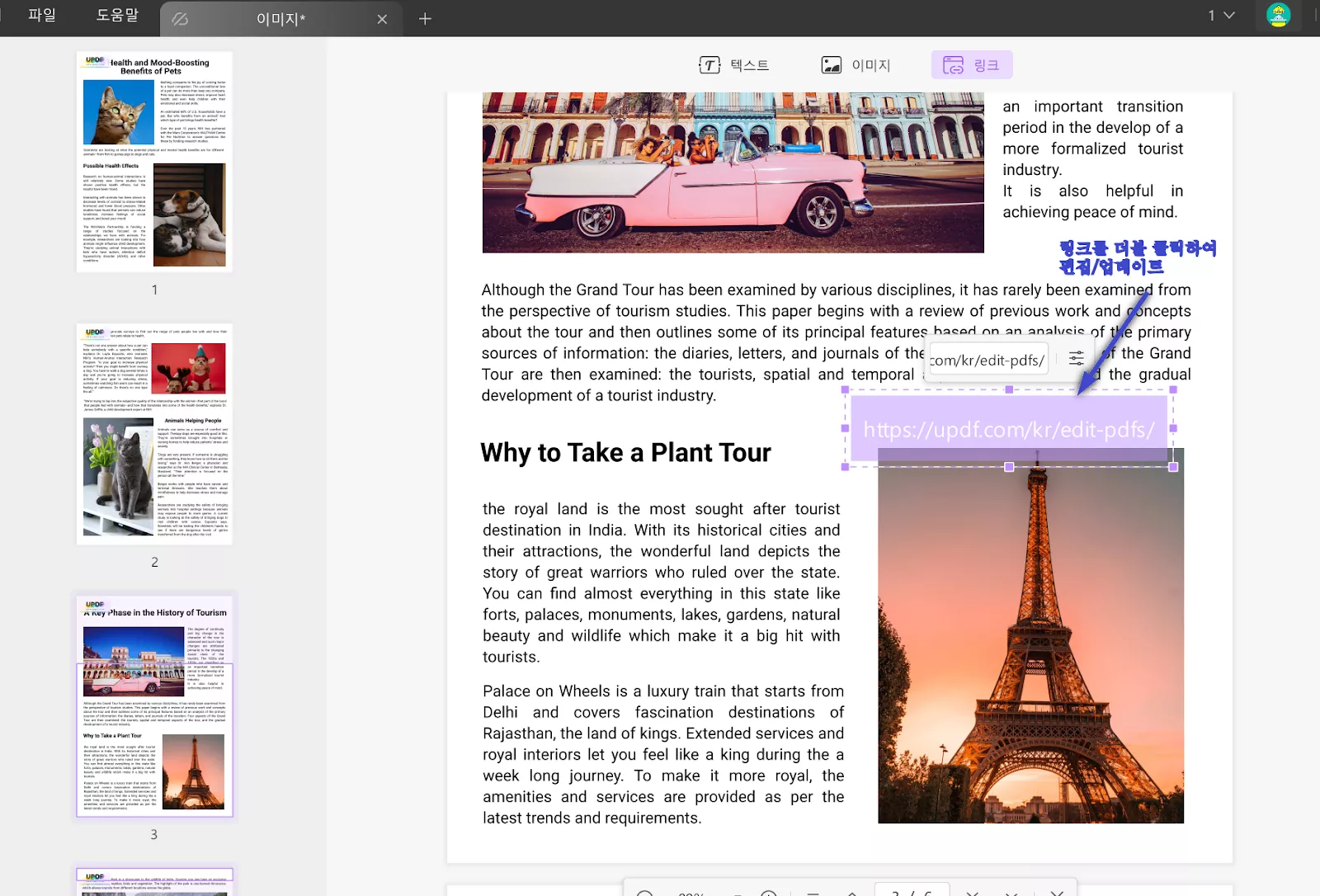Click the page number label 2 under thumbnail
This screenshot has width=1320, height=896.
tap(154, 562)
